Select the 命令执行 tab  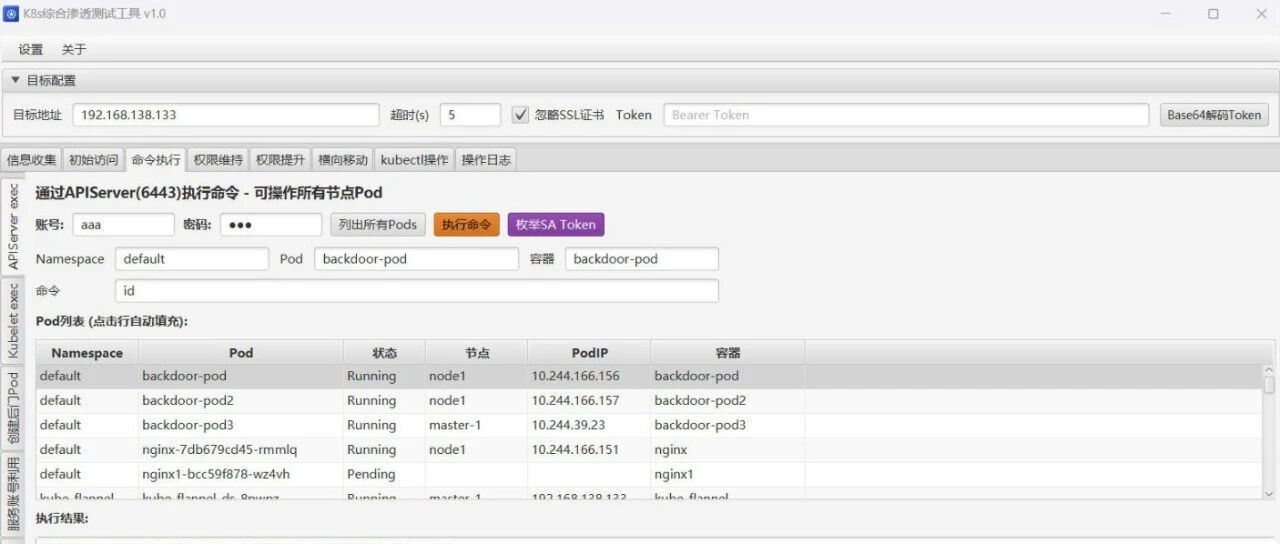156,159
